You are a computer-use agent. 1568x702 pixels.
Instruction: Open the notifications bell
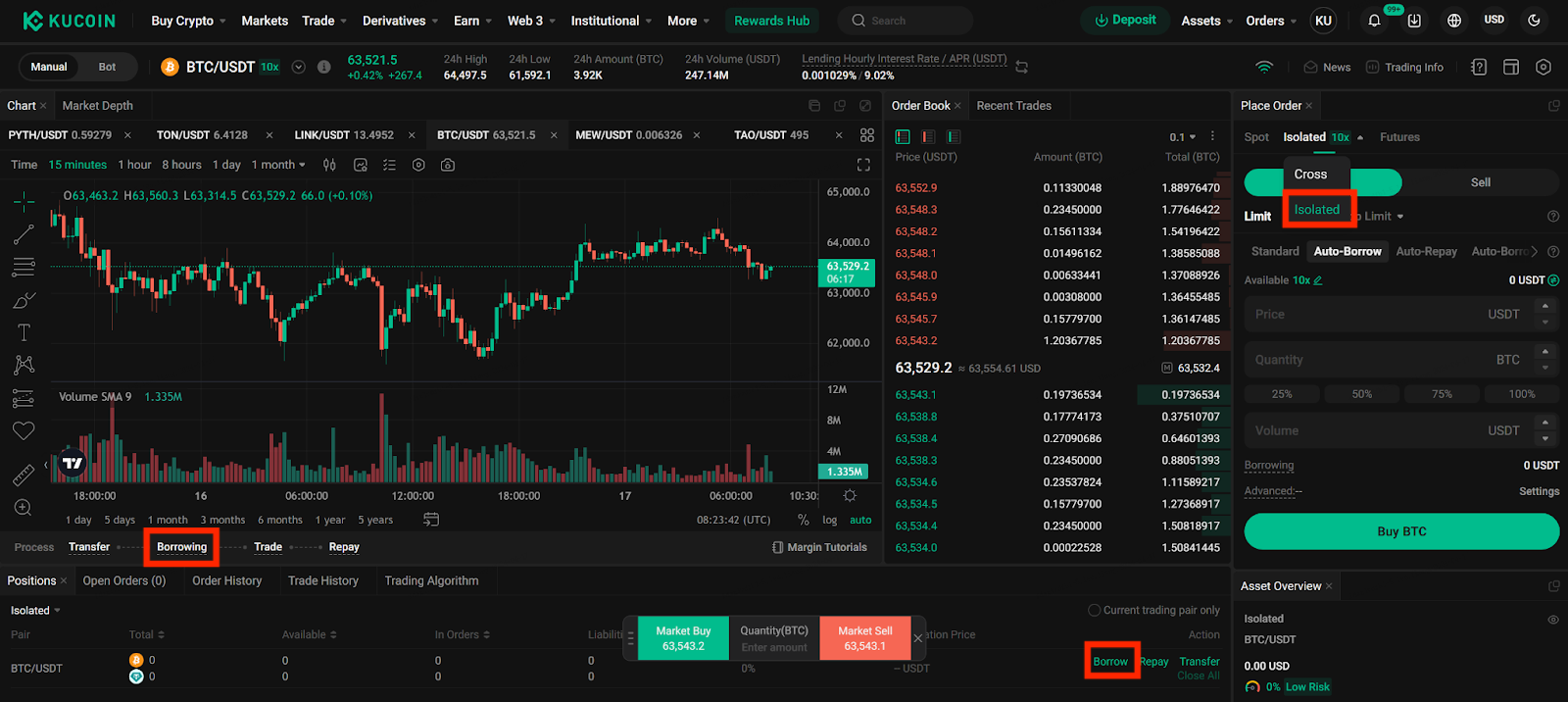tap(1374, 21)
